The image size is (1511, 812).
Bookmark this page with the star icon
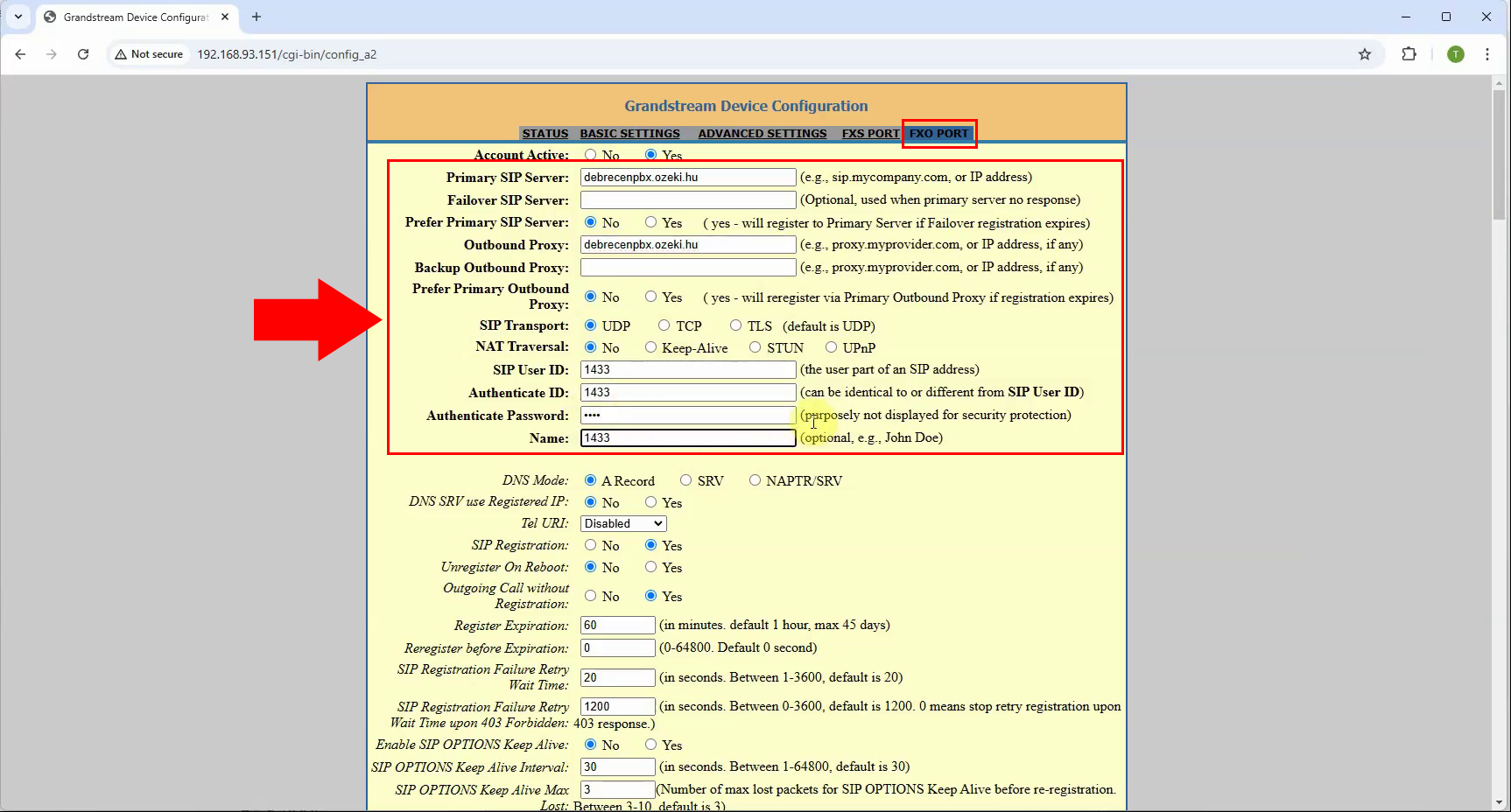[1365, 54]
